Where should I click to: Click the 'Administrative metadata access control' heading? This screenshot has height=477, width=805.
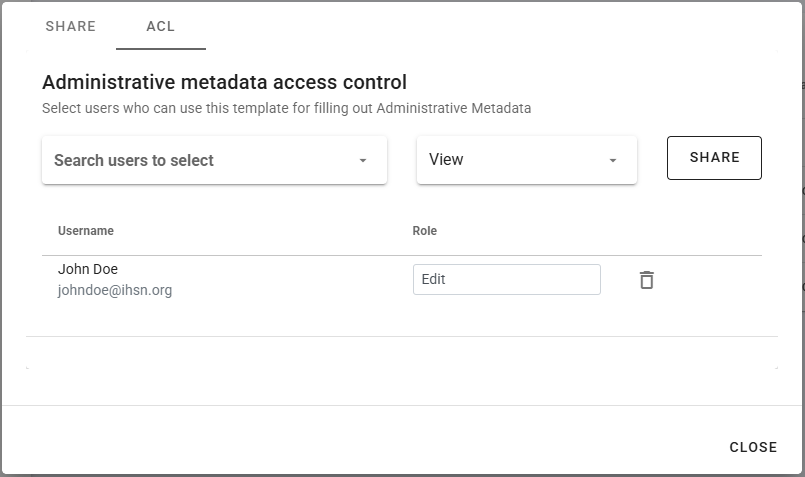click(x=224, y=82)
